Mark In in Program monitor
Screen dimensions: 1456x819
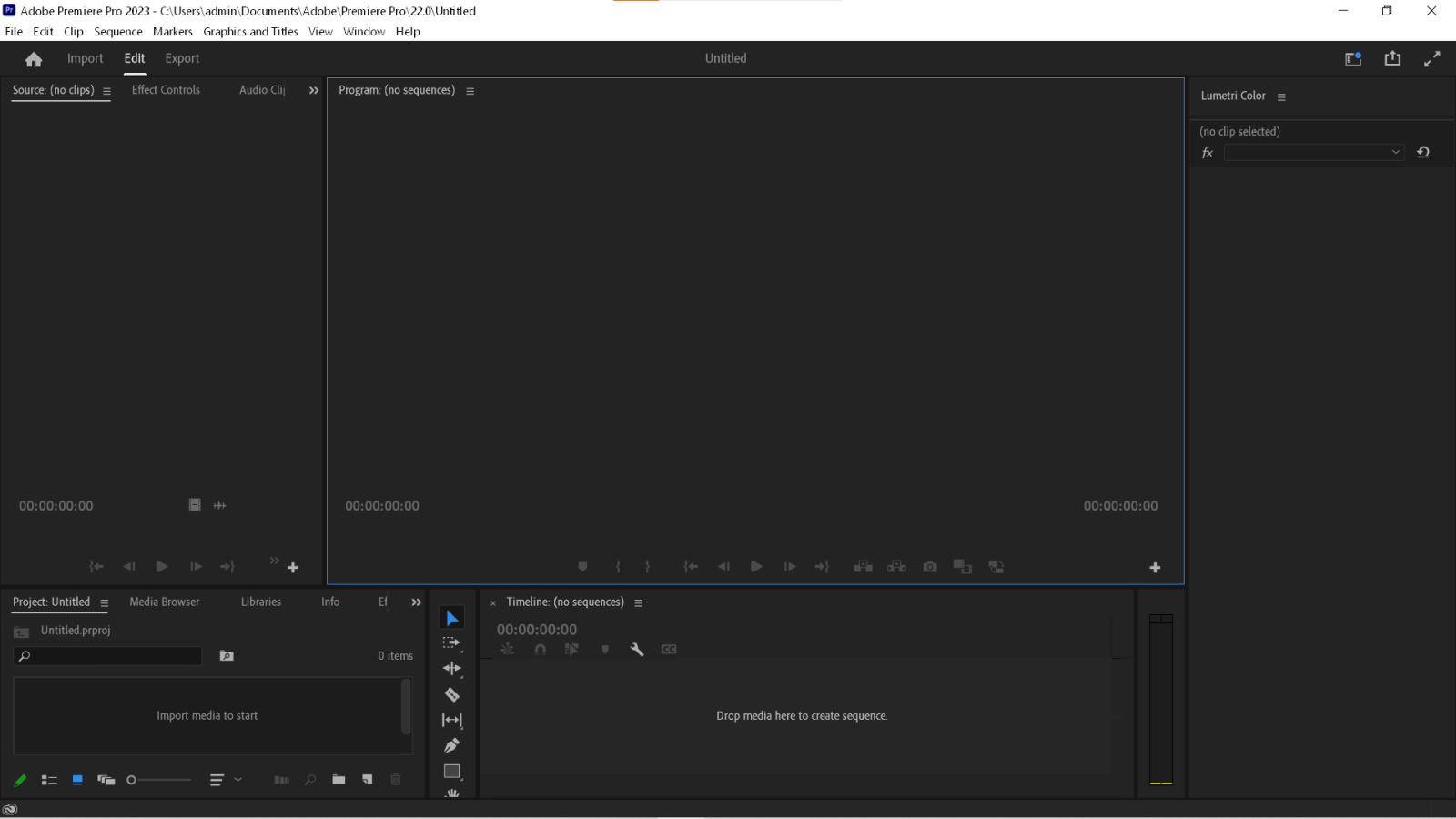[618, 567]
